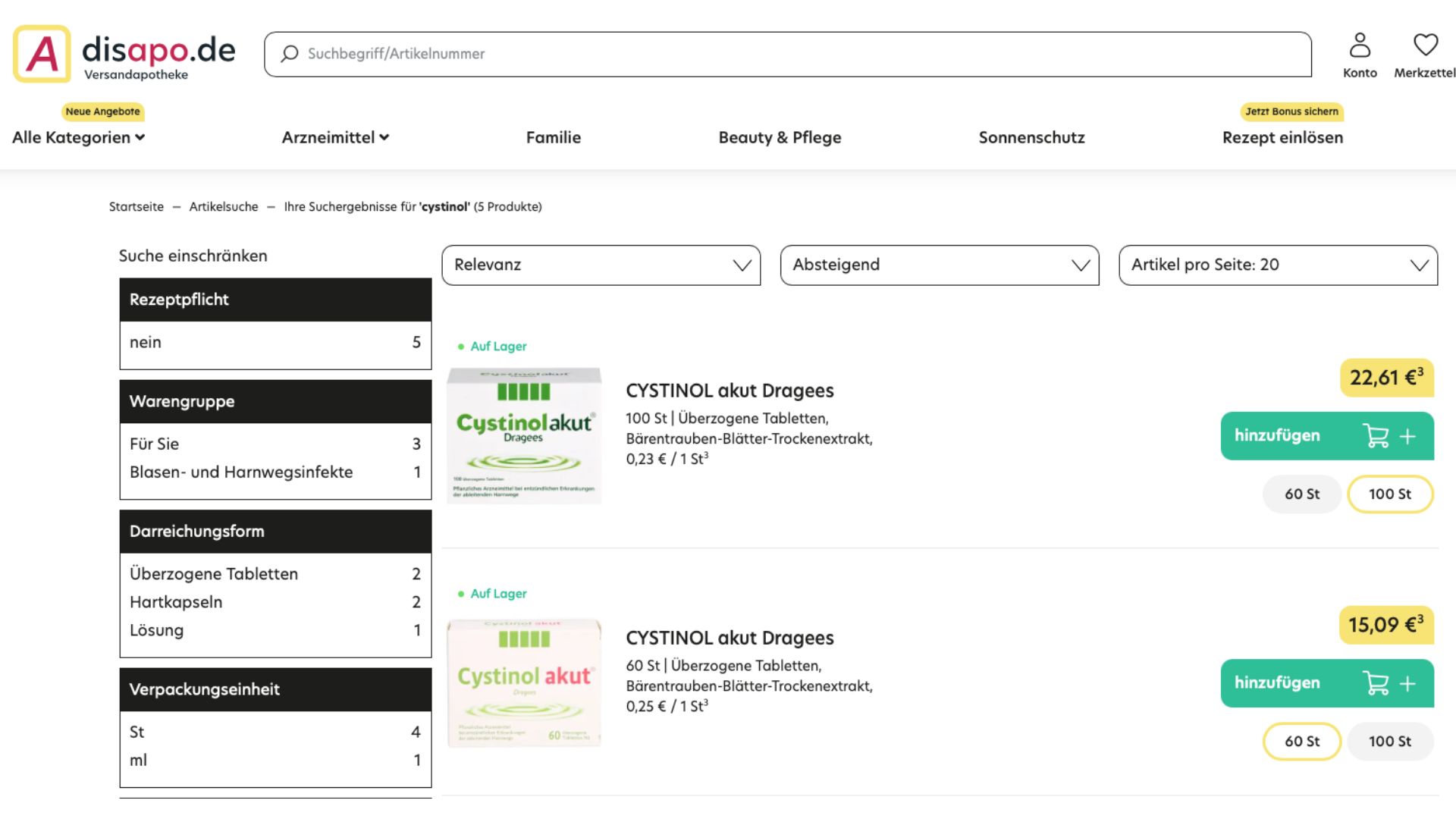Image resolution: width=1456 pixels, height=819 pixels.
Task: Open Alle Kategorien menu
Action: [78, 137]
